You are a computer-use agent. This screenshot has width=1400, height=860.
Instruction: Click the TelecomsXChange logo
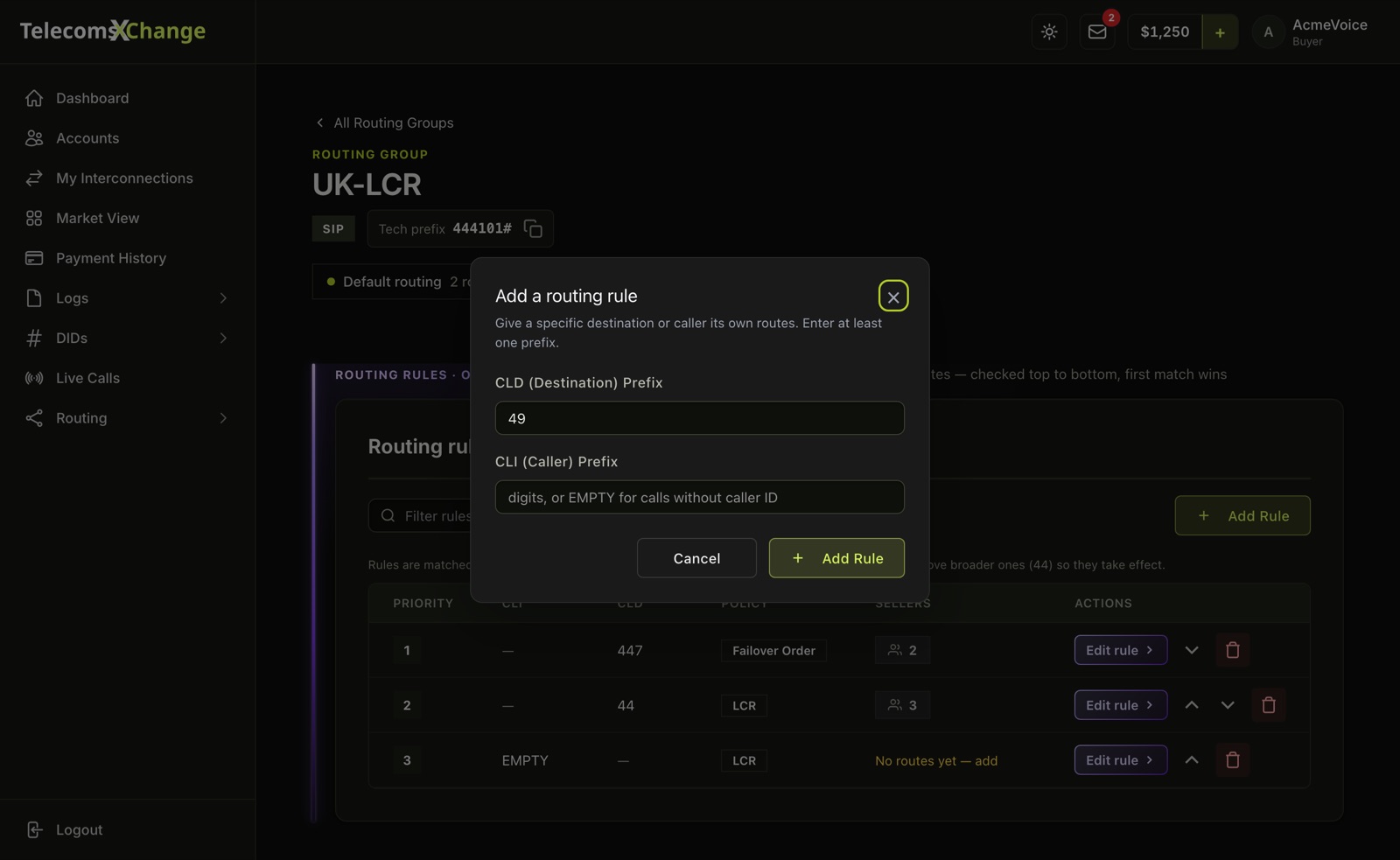(113, 31)
